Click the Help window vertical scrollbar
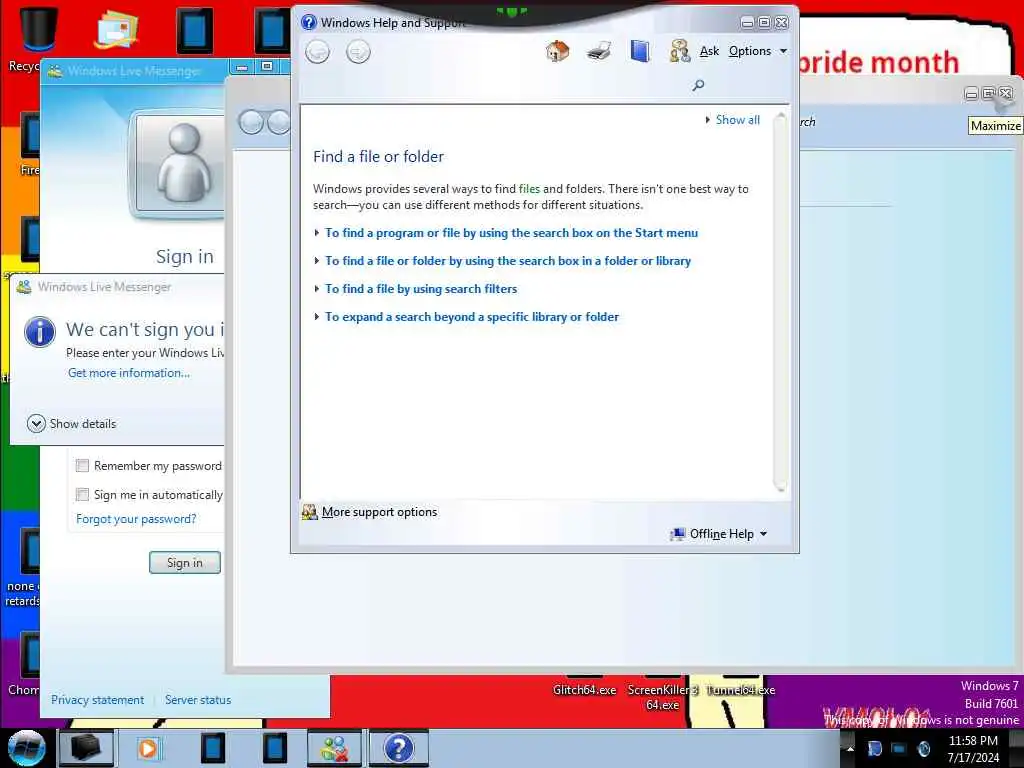Screen dimensions: 1024x768 (x=780, y=302)
